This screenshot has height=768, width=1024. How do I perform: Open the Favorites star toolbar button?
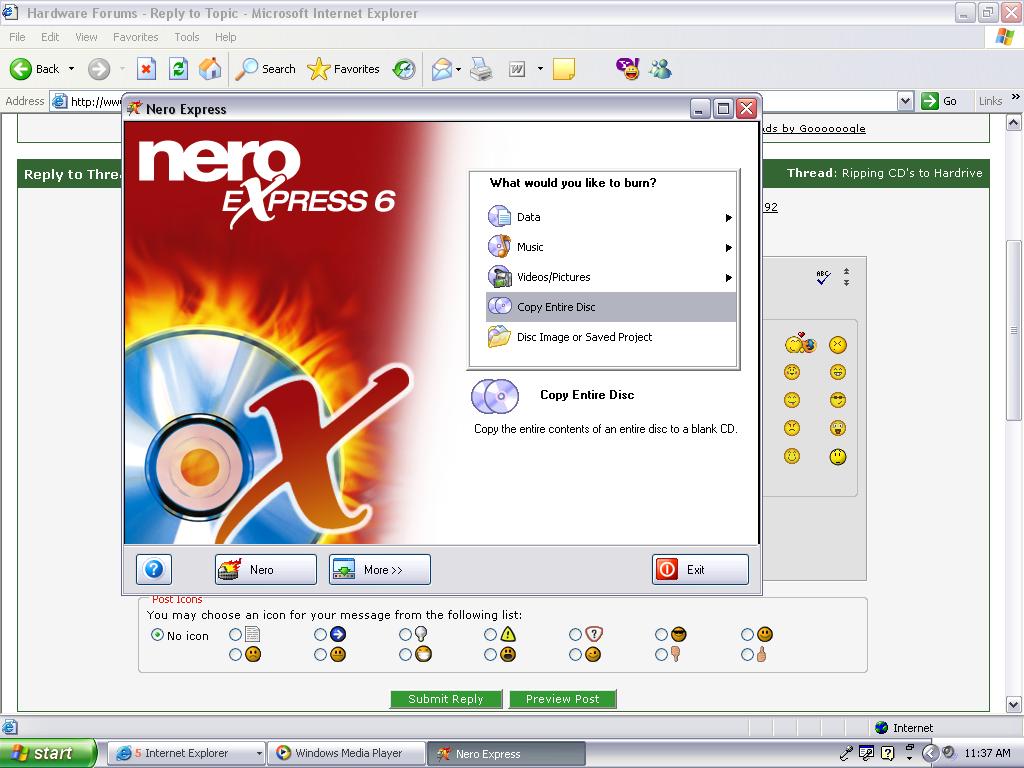coord(344,69)
